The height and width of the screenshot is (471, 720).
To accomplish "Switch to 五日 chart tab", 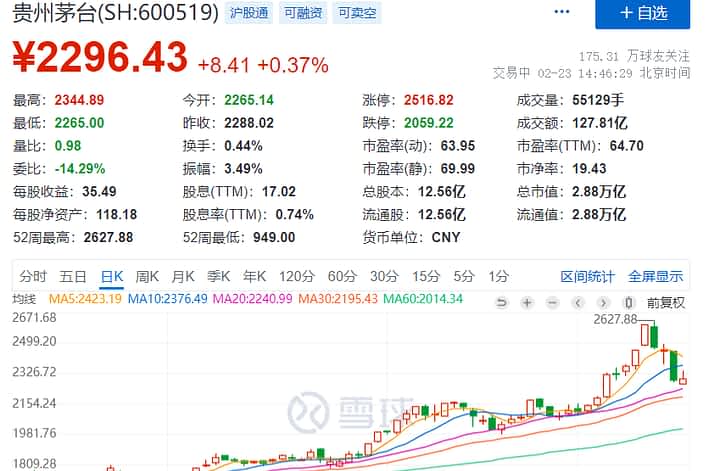I will click(x=73, y=276).
